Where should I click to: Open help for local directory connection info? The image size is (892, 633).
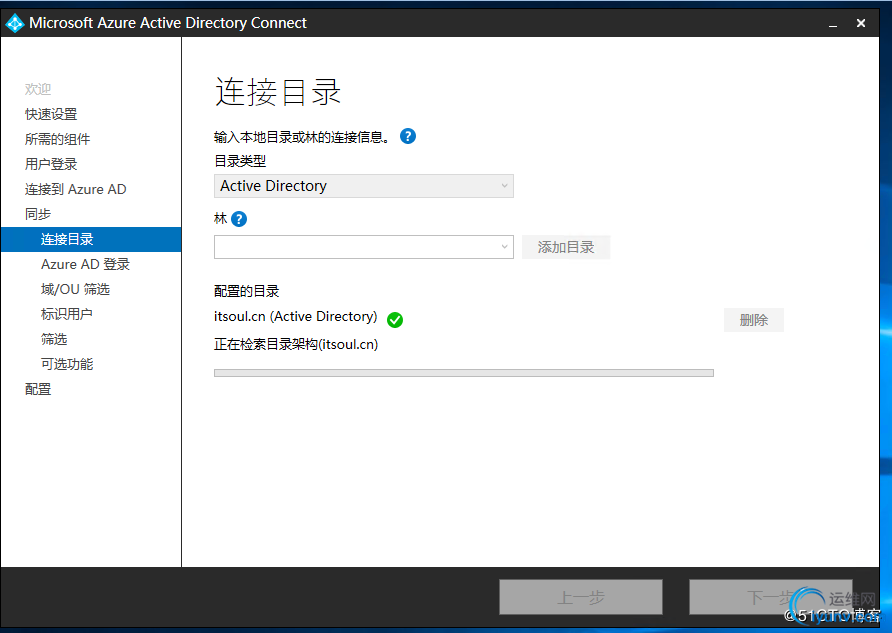point(408,136)
